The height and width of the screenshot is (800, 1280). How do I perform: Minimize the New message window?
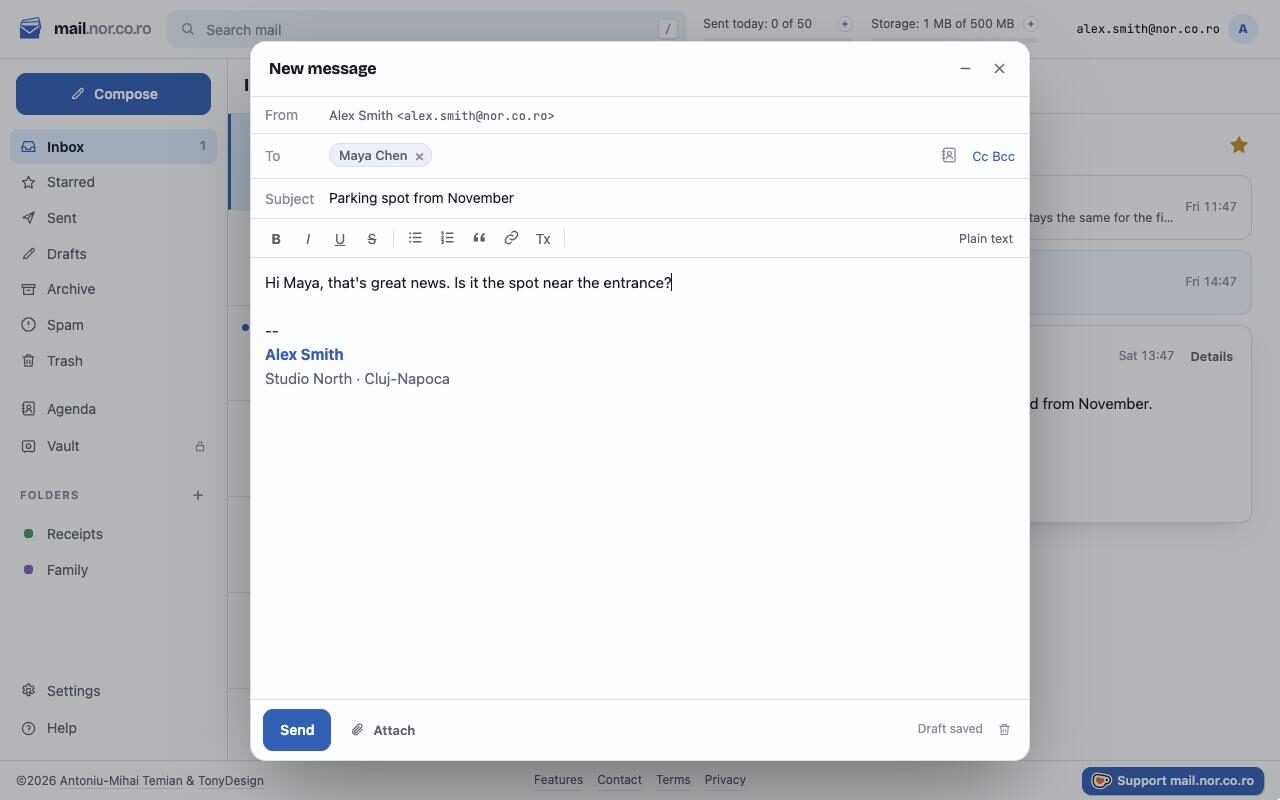[965, 68]
